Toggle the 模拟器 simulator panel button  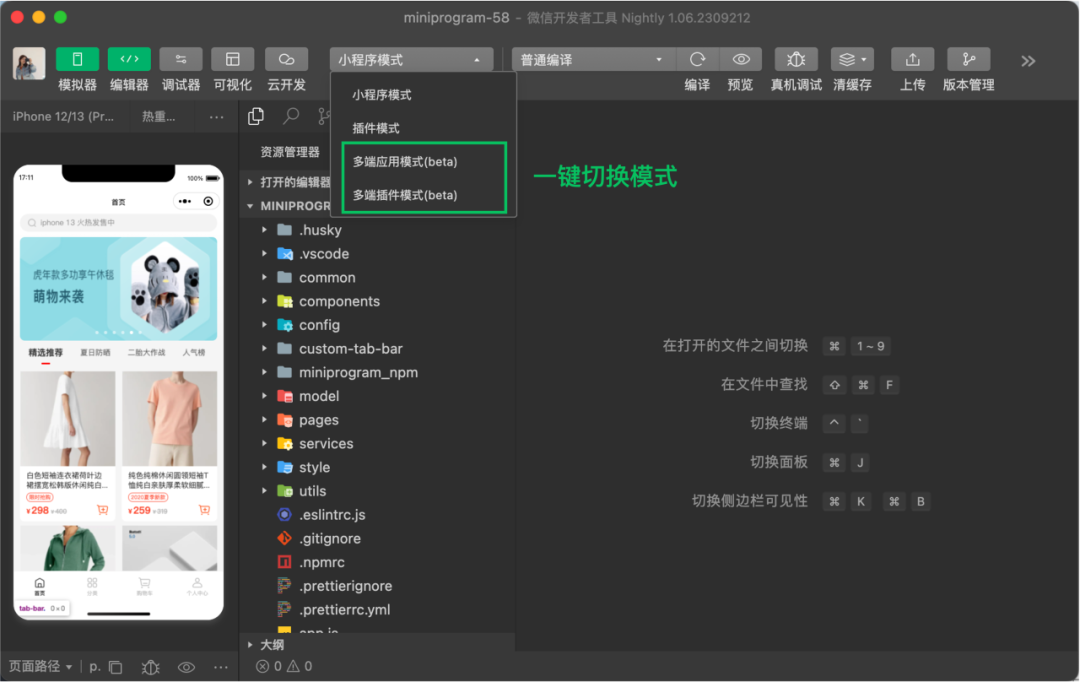coord(77,59)
